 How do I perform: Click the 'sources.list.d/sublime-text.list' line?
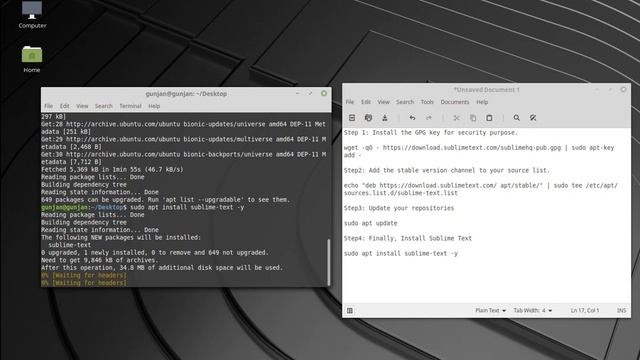[401, 193]
